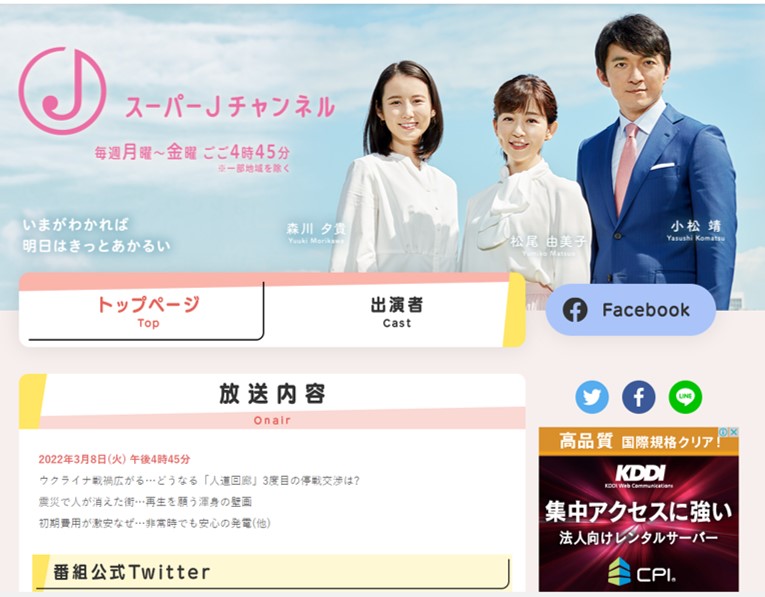
Task: Click the Facebook logo inside the blue button
Action: click(575, 310)
